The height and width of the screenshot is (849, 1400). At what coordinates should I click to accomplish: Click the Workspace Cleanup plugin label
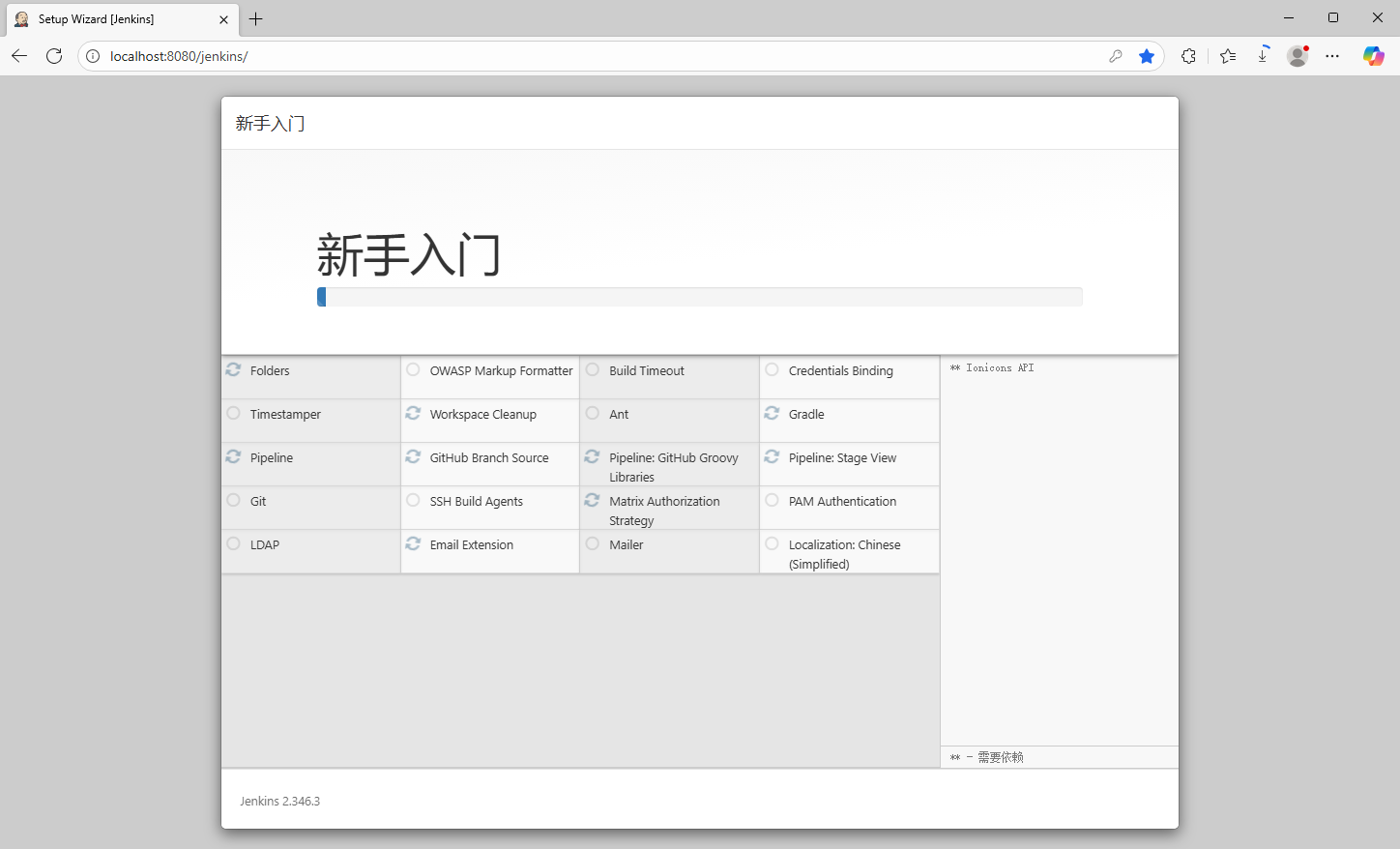click(x=483, y=414)
